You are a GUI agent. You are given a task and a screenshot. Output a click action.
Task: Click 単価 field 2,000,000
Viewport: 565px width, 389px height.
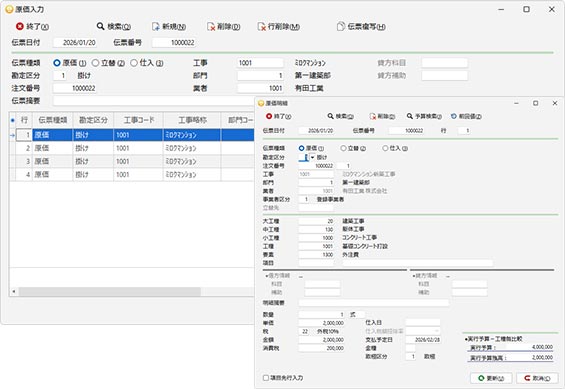point(322,323)
